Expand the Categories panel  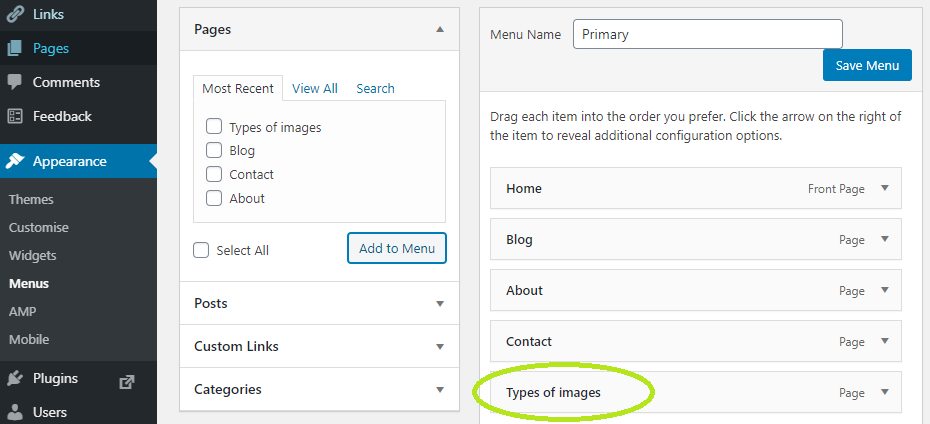pyautogui.click(x=439, y=390)
